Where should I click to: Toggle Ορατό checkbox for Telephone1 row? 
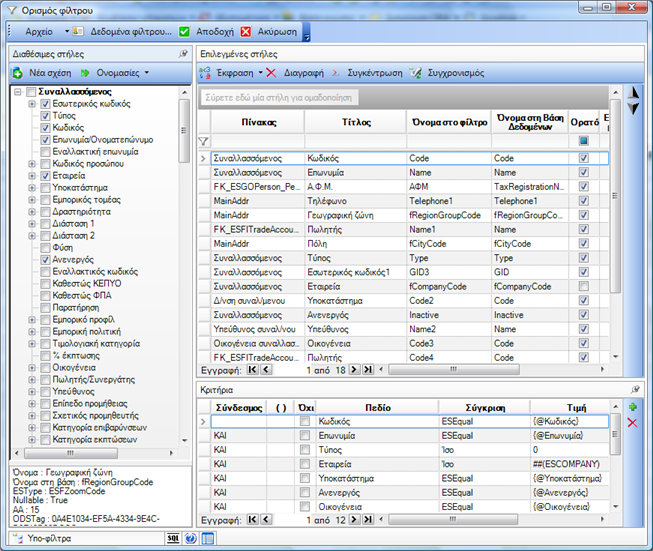[584, 201]
